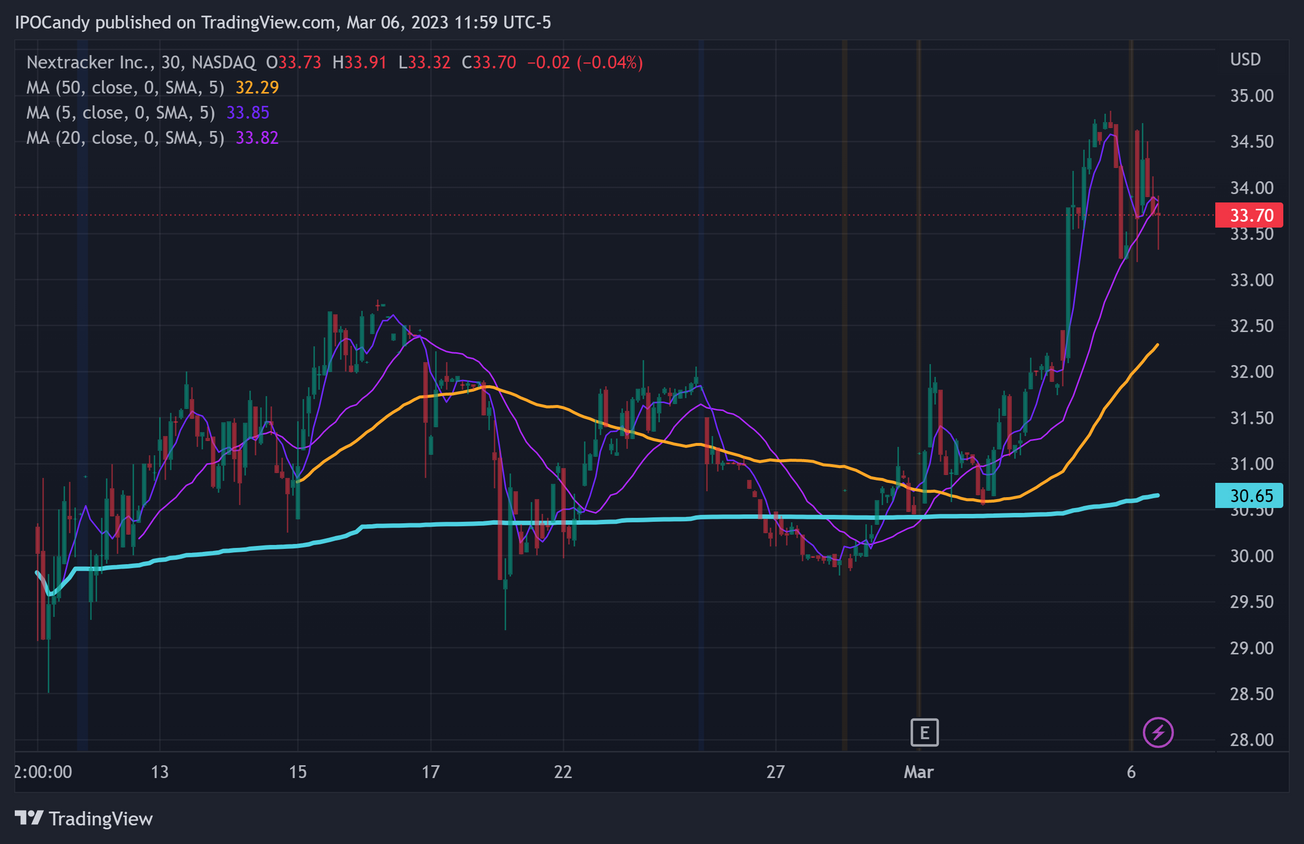Click the purple lightning bolt icon
The width and height of the screenshot is (1304, 844).
[x=1158, y=733]
